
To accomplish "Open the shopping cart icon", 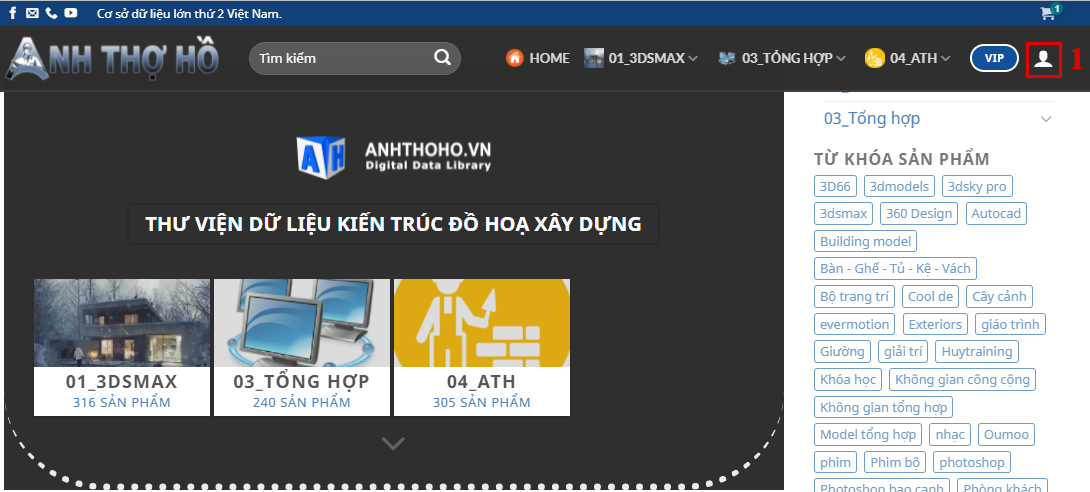I will (1048, 13).
